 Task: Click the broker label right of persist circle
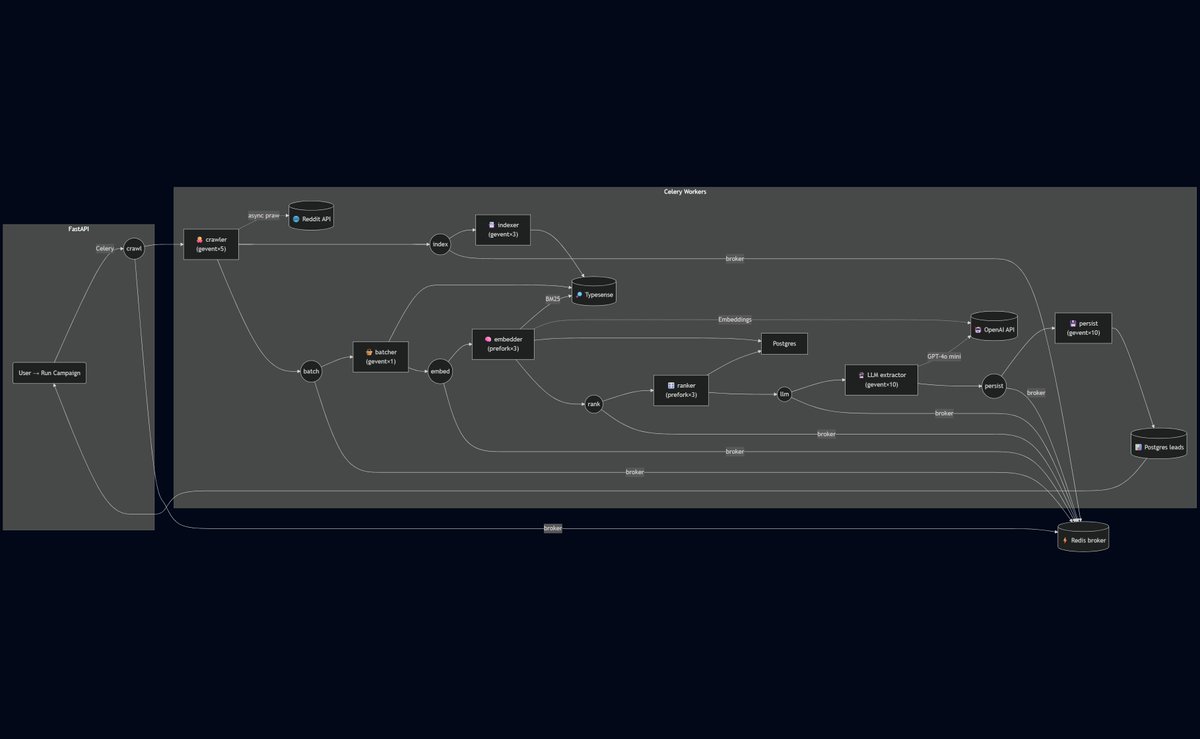(1036, 393)
